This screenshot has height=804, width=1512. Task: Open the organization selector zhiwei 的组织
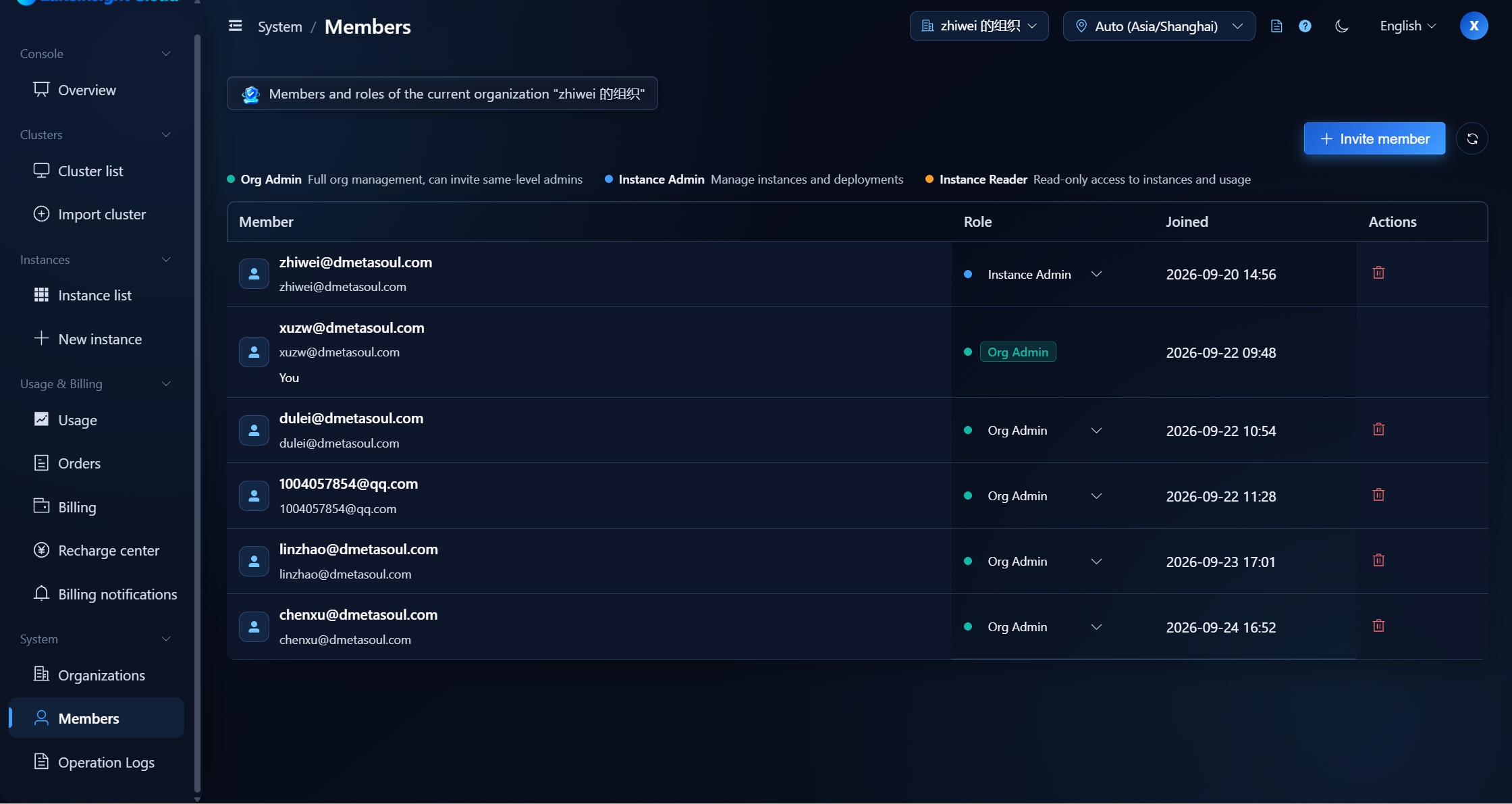pos(979,26)
